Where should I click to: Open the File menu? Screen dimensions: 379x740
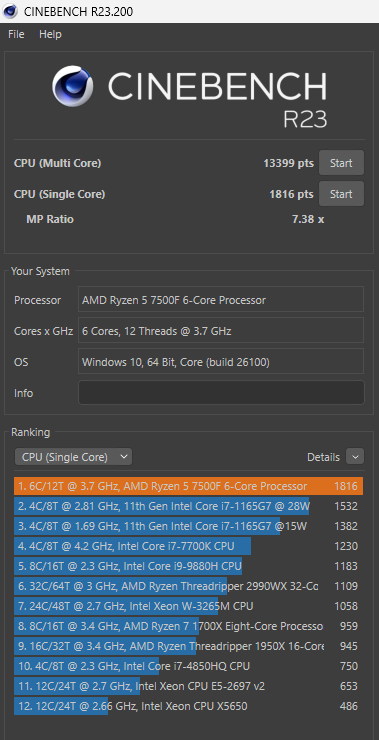point(16,34)
